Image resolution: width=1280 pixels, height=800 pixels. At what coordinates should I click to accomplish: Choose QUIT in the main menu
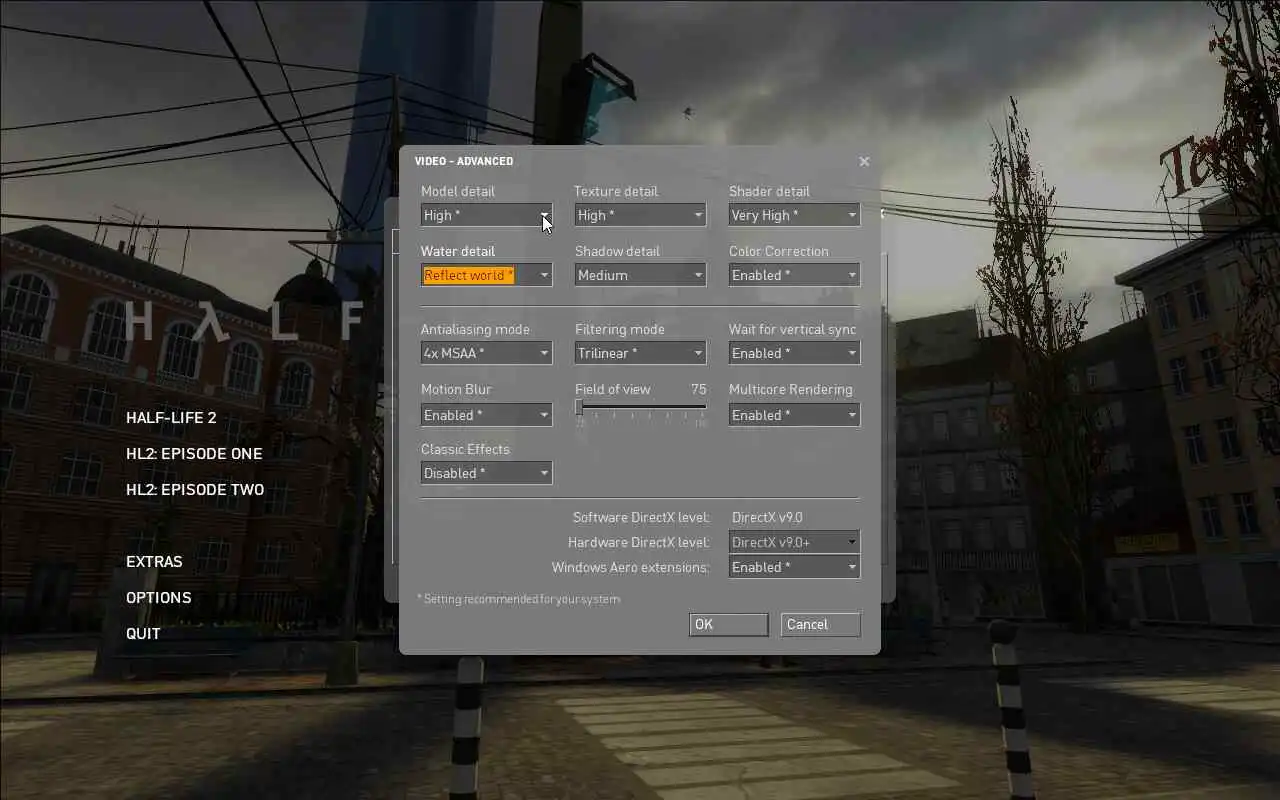click(x=143, y=634)
